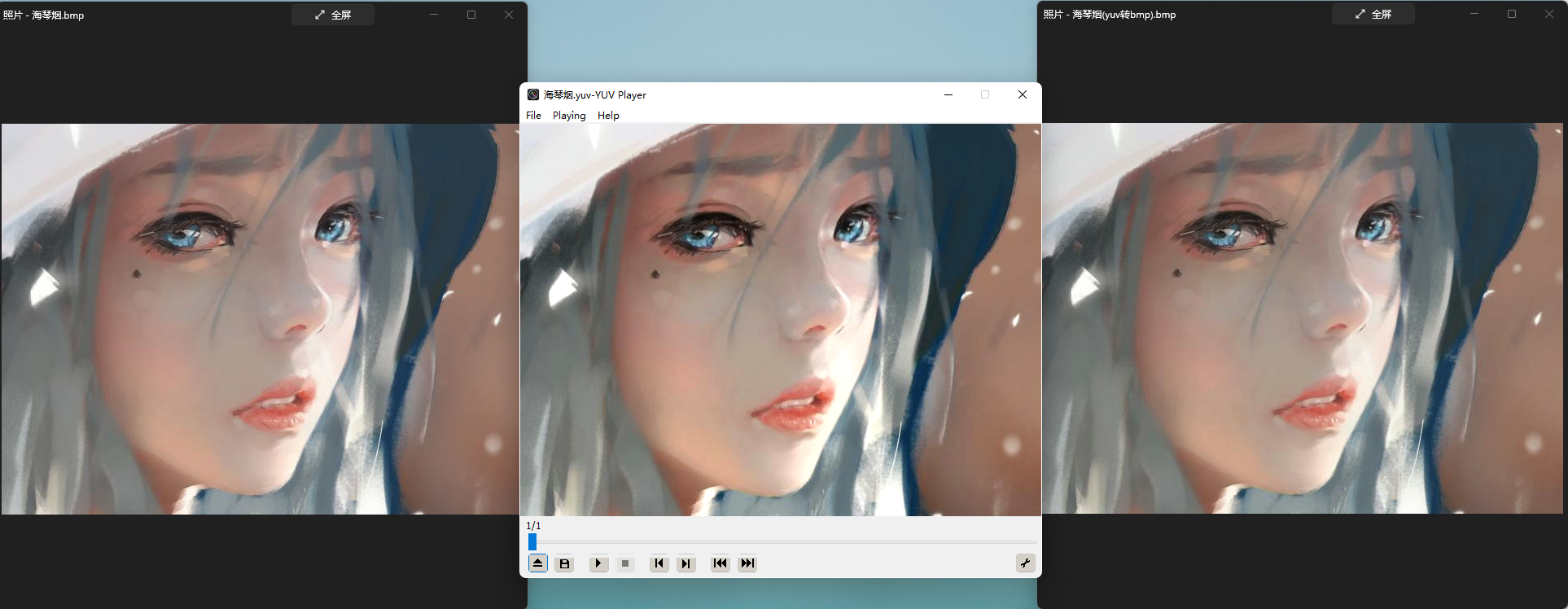1568x609 pixels.
Task: Click the photo in 海琴烟(yuv转bmp).bmp window
Action: pyautogui.click(x=1303, y=318)
